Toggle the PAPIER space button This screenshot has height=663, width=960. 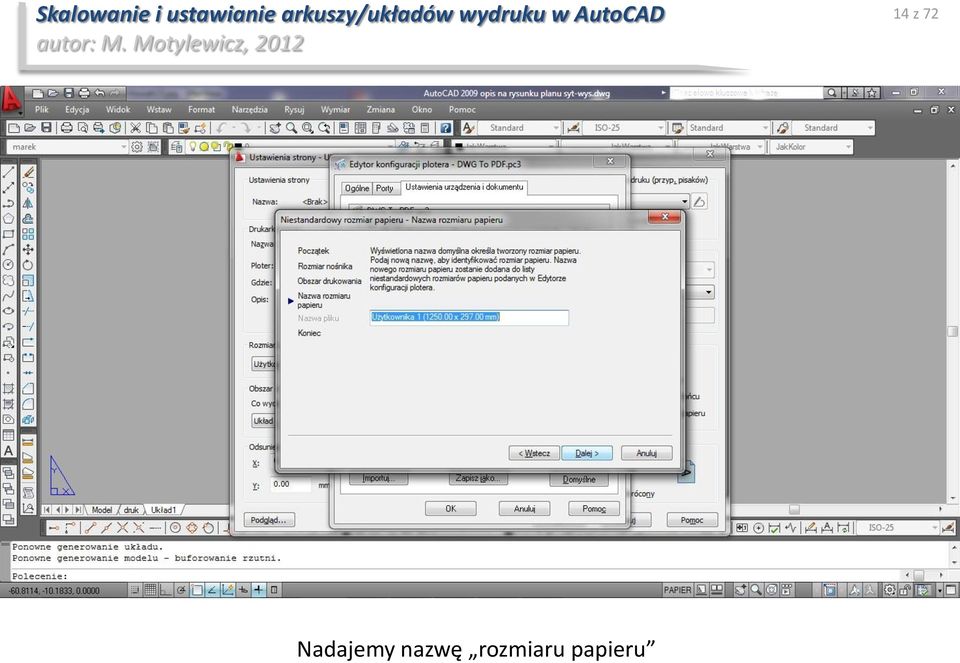pyautogui.click(x=677, y=590)
